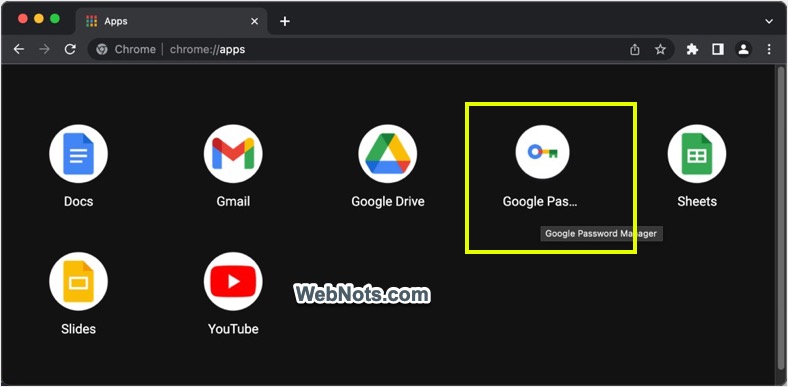The height and width of the screenshot is (387, 788).
Task: Click the Gmail label text
Action: [233, 202]
